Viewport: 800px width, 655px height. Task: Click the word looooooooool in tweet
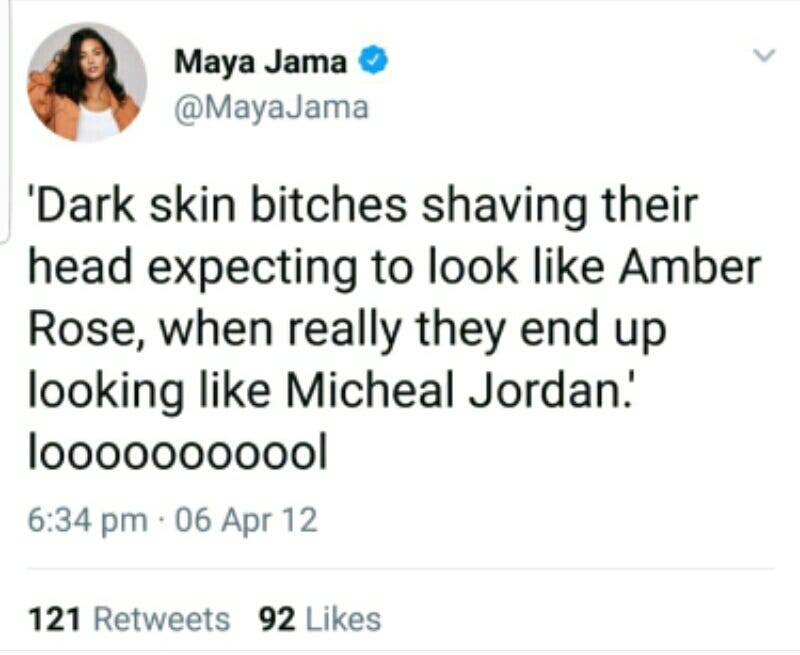pyautogui.click(x=178, y=451)
